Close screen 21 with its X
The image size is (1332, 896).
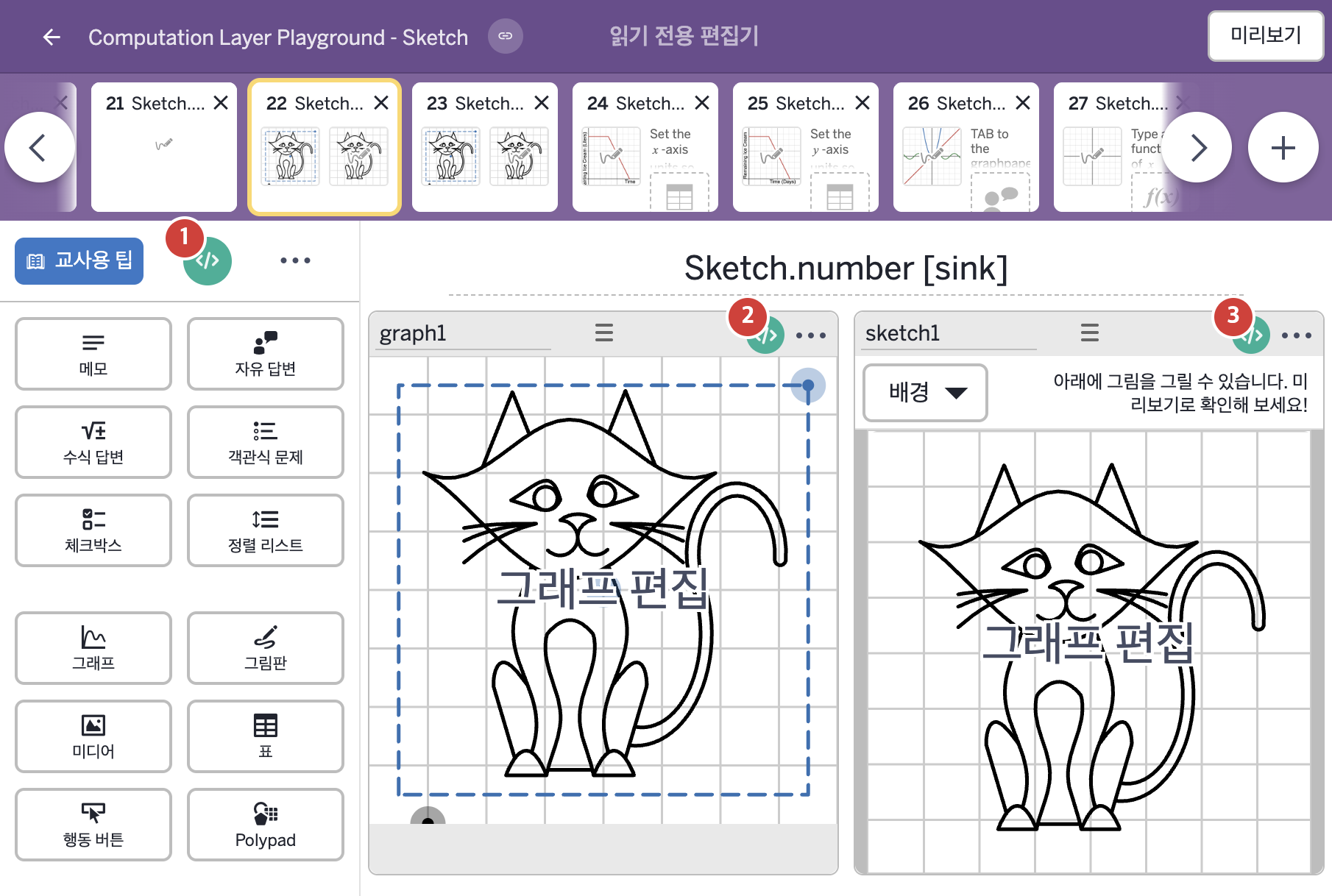coord(221,103)
